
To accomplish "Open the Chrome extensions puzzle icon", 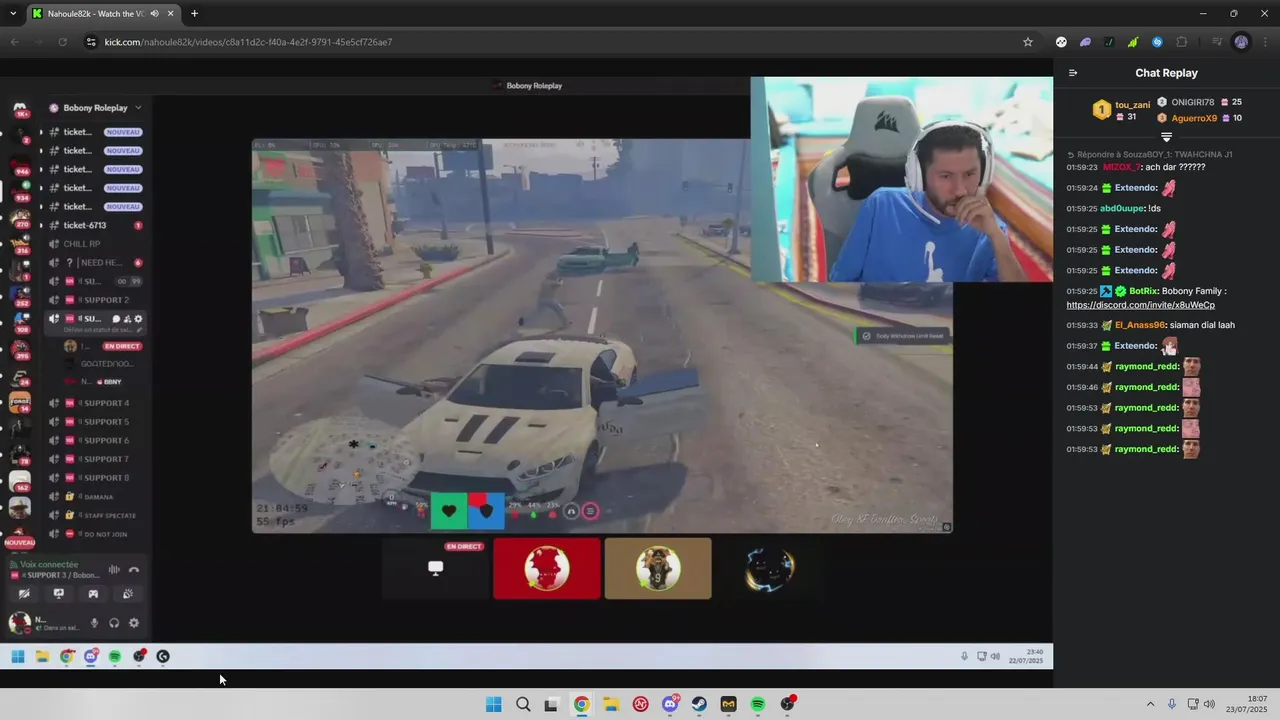I will 1181,42.
